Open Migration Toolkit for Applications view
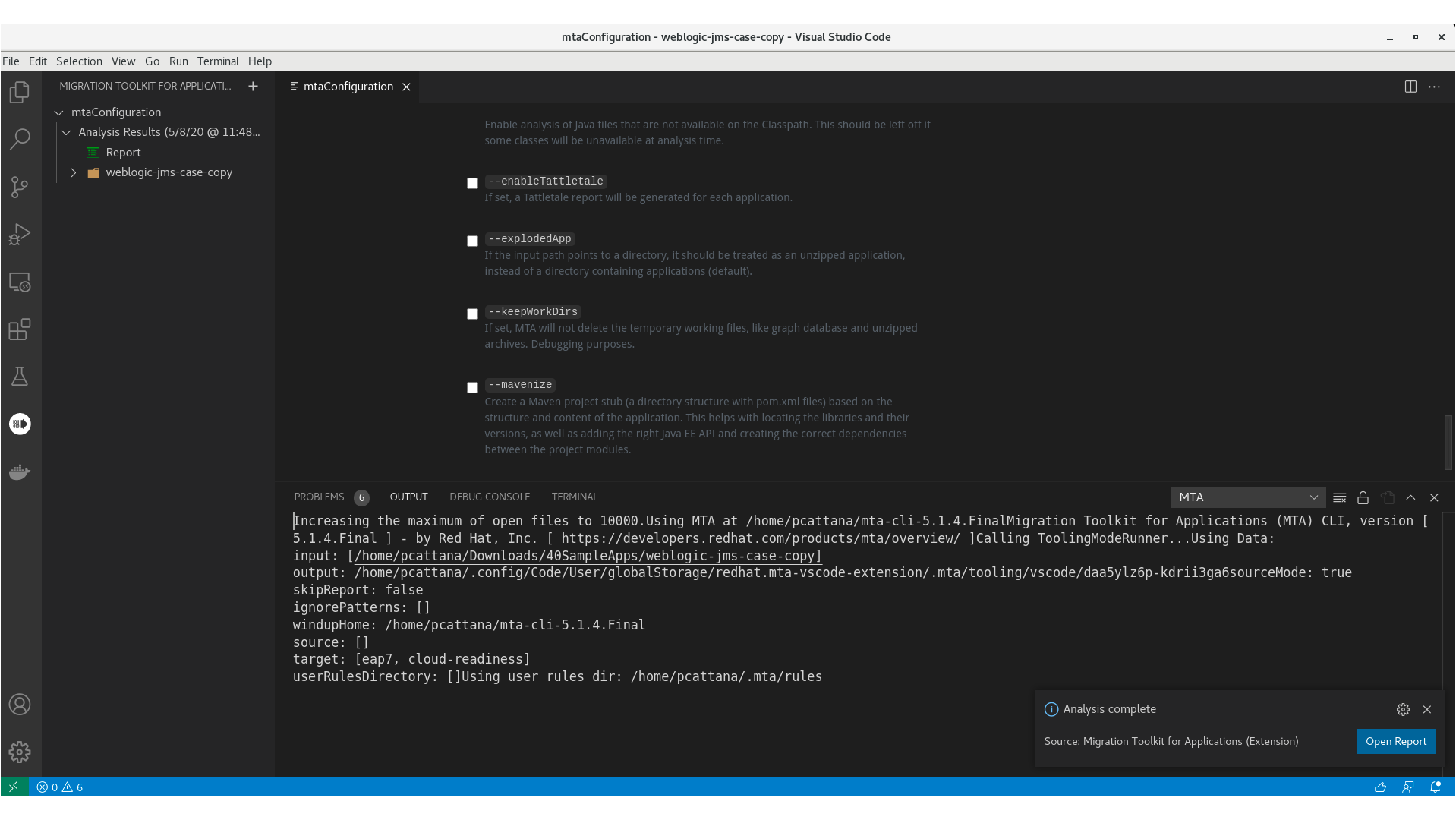Screen dimensions: 1456x820 (20, 424)
